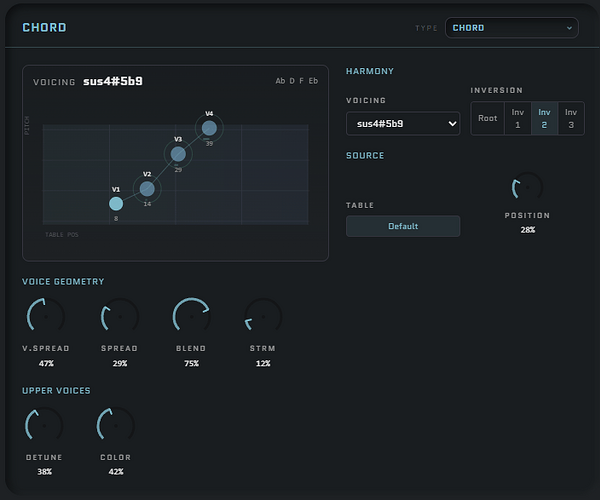Select Inv 3 inversion
The image size is (600, 500).
click(x=571, y=118)
